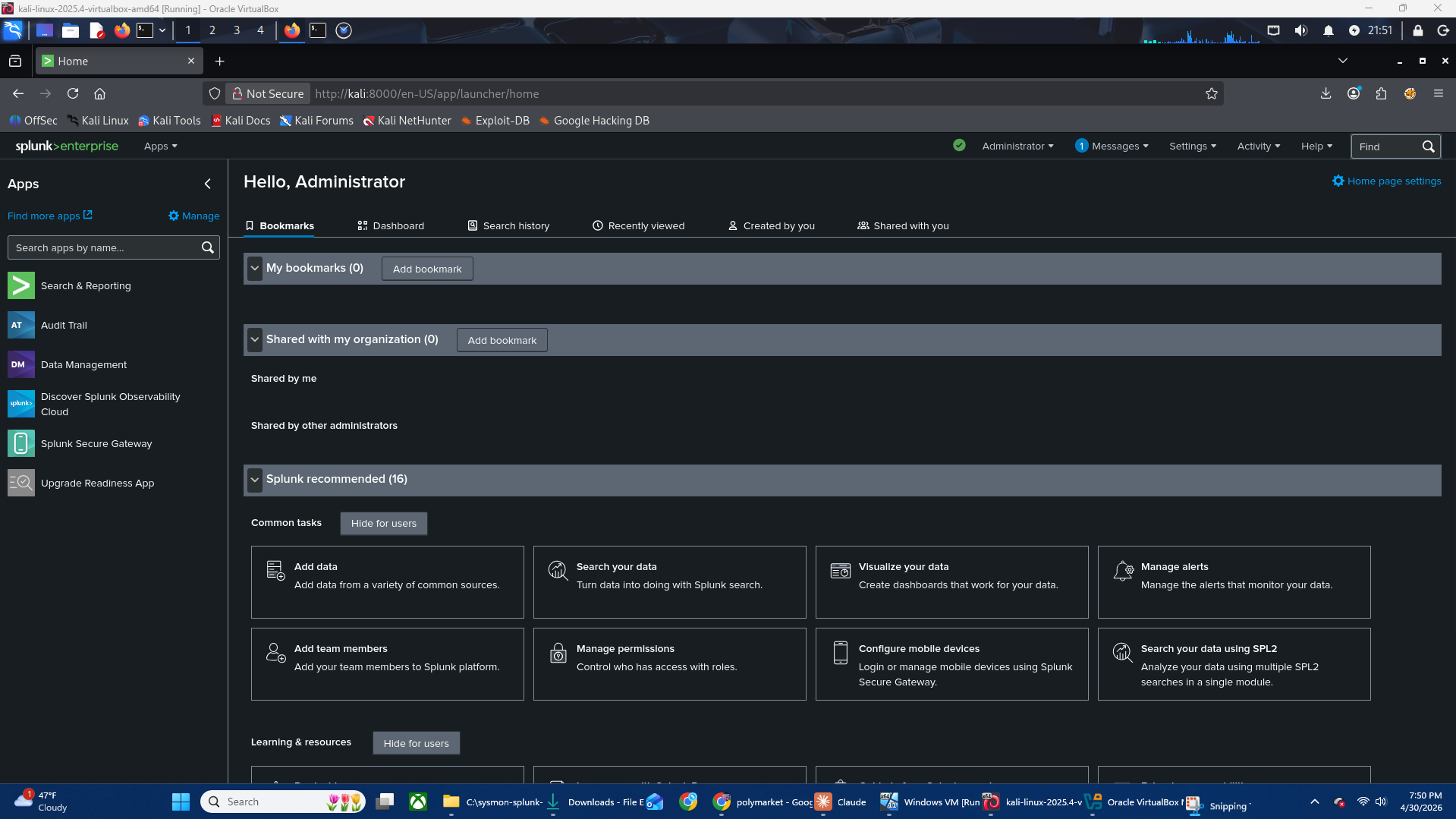
Task: Open the Add team members card
Action: [388, 664]
